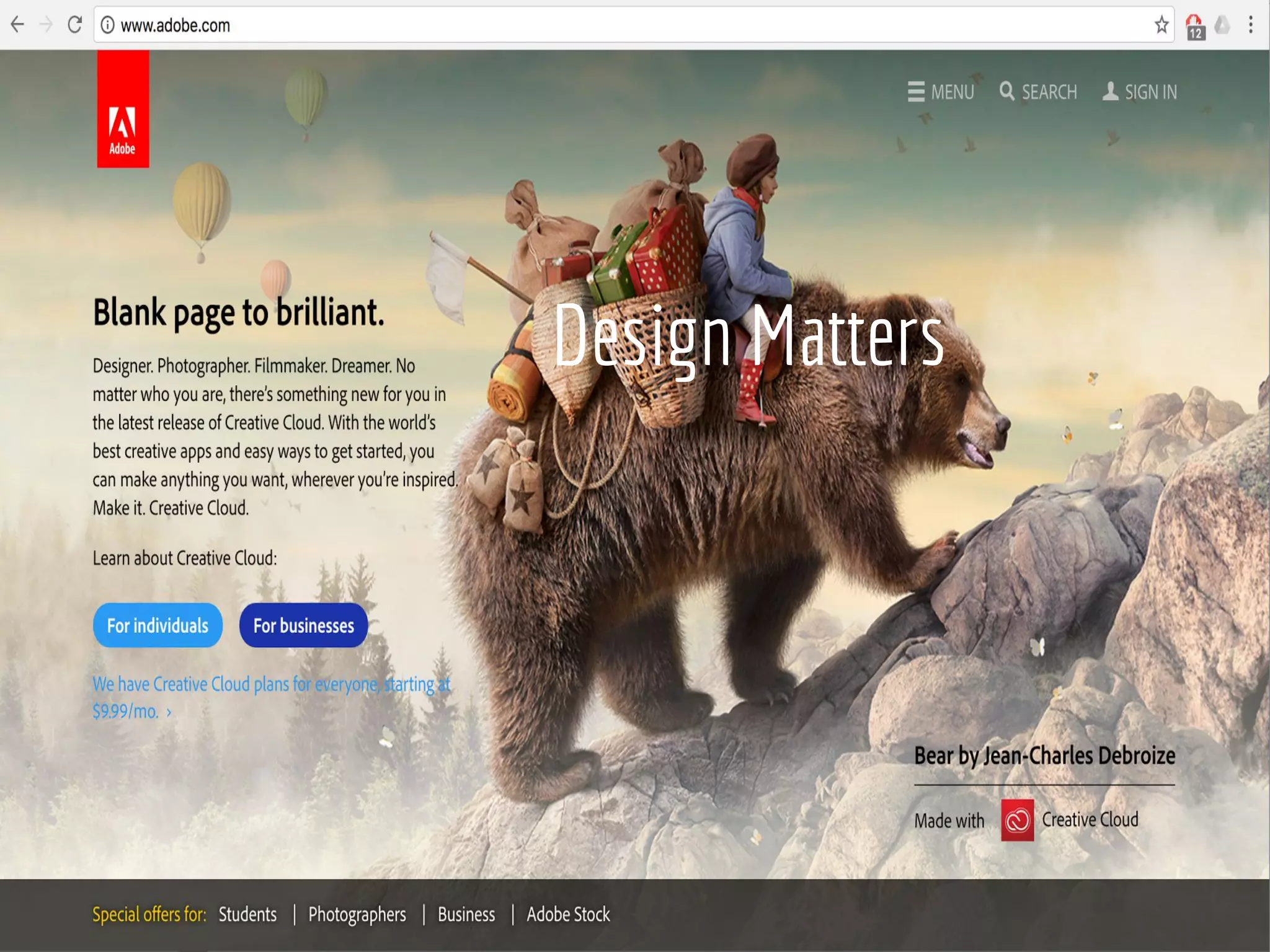Viewport: 1270px width, 952px height.
Task: Click the Bear by Jean-Charles Debroize credit
Action: pos(1045,756)
